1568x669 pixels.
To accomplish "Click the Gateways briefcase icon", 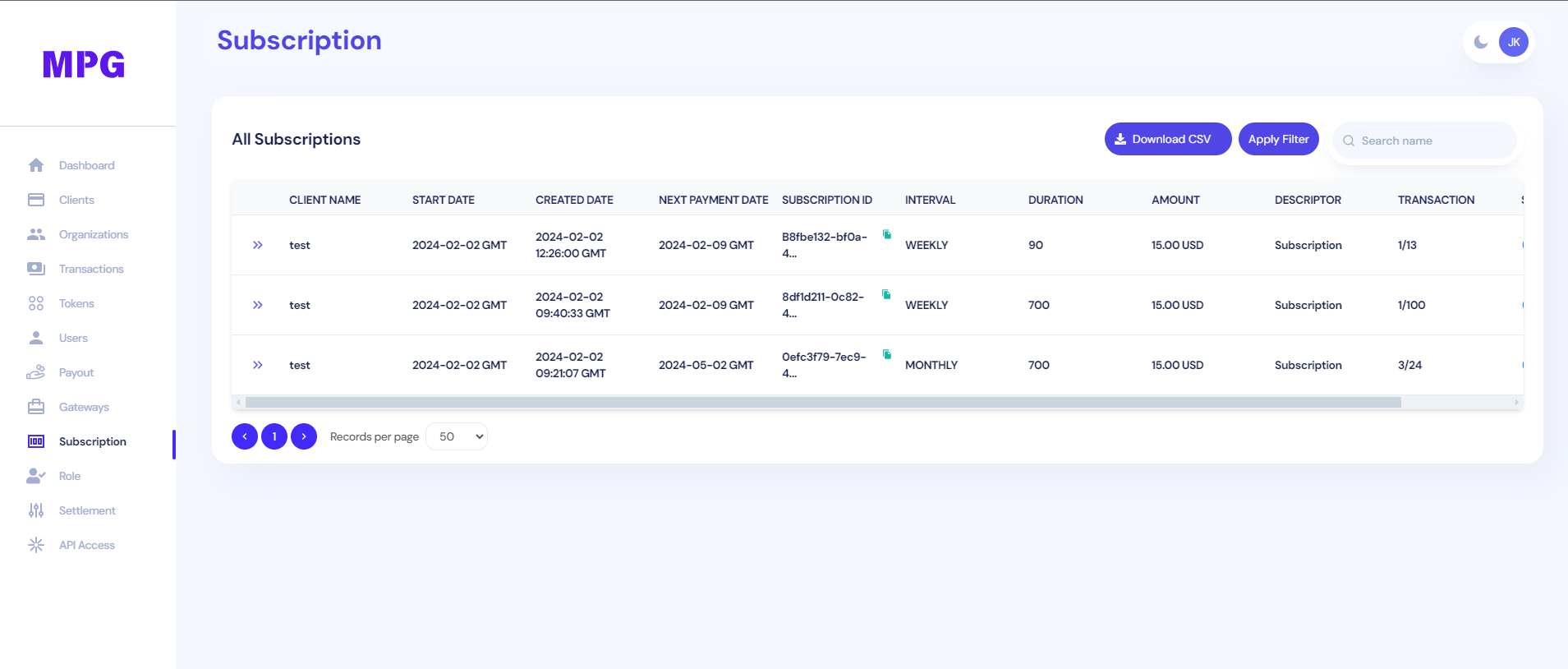I will 36,407.
